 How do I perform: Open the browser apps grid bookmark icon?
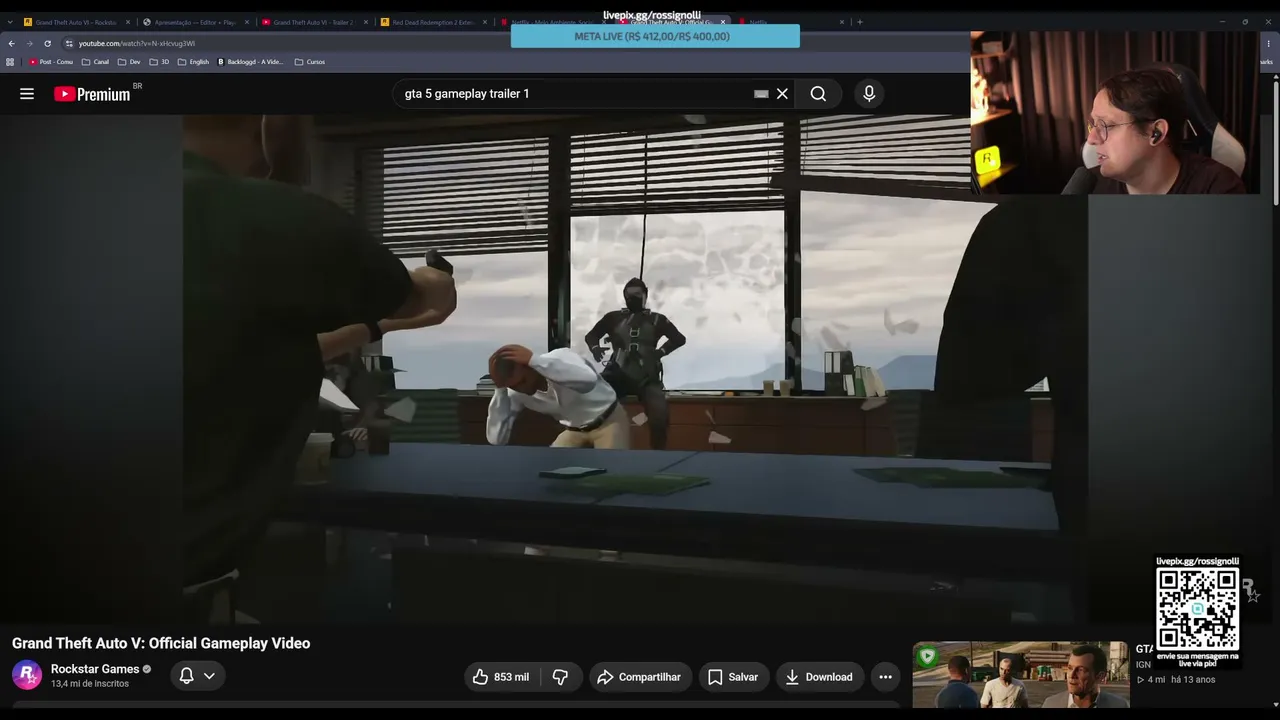coord(10,62)
